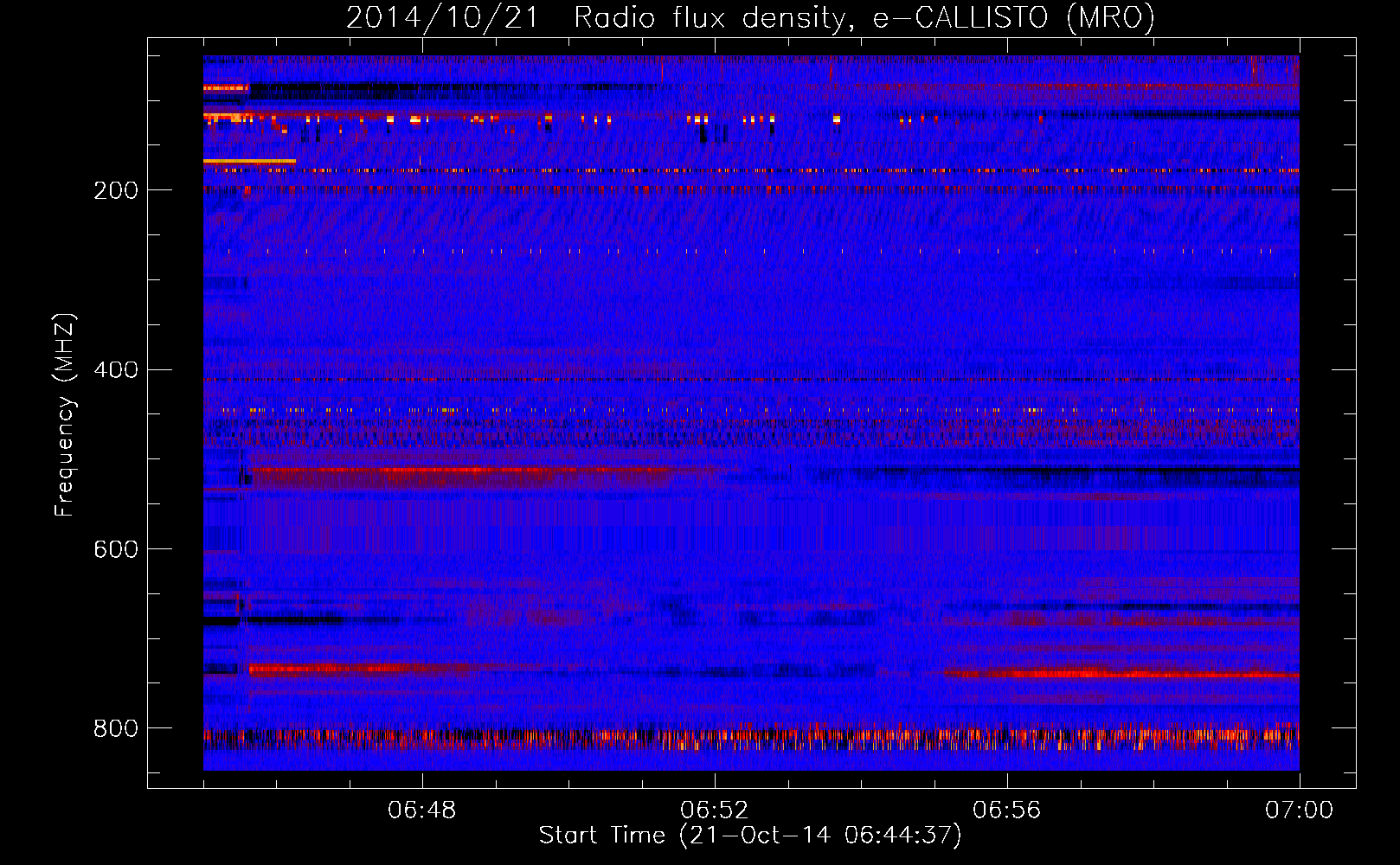Click the 200 frequency tick label
This screenshot has width=1400, height=865.
(116, 190)
